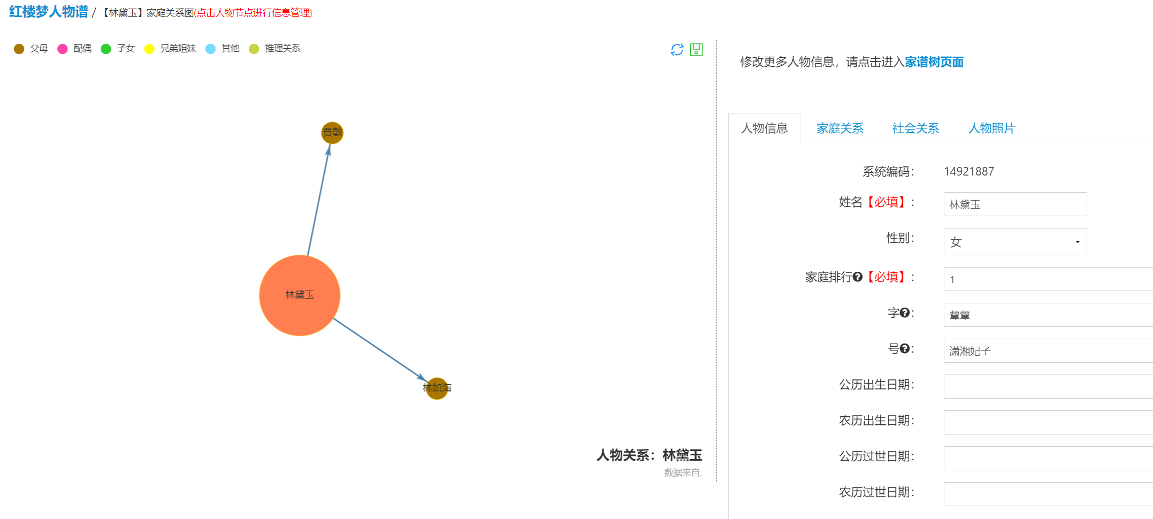1153x519 pixels.
Task: Click the 姓名 input field
Action: point(1015,204)
